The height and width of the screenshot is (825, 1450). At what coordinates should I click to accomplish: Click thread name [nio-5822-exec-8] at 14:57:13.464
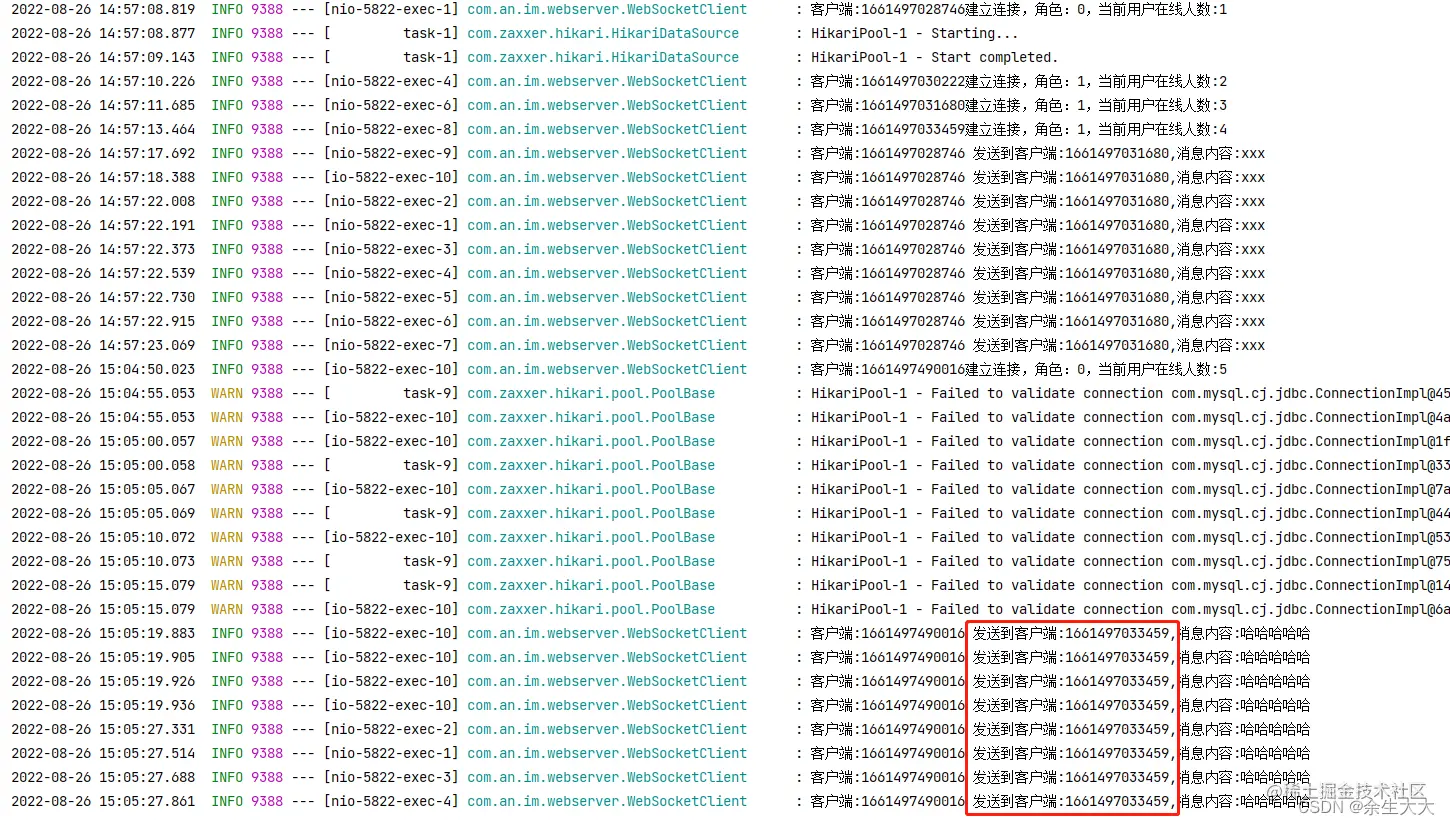coord(391,129)
